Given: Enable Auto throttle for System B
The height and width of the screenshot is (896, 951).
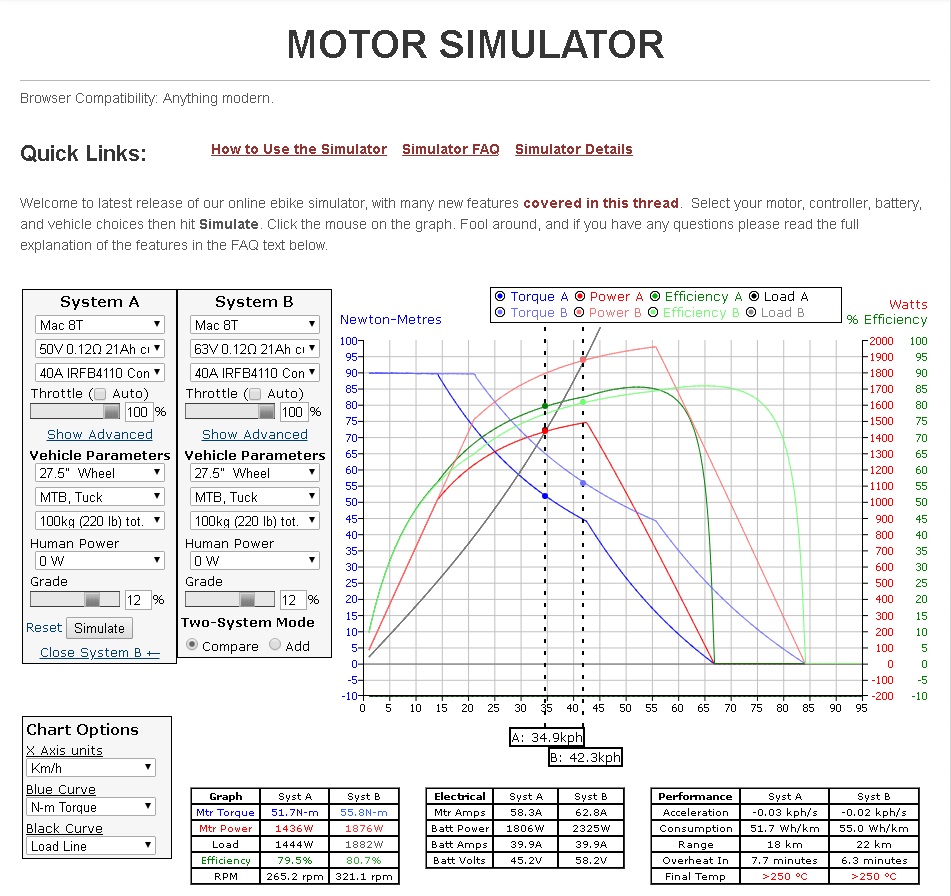Looking at the screenshot, I should tap(255, 394).
